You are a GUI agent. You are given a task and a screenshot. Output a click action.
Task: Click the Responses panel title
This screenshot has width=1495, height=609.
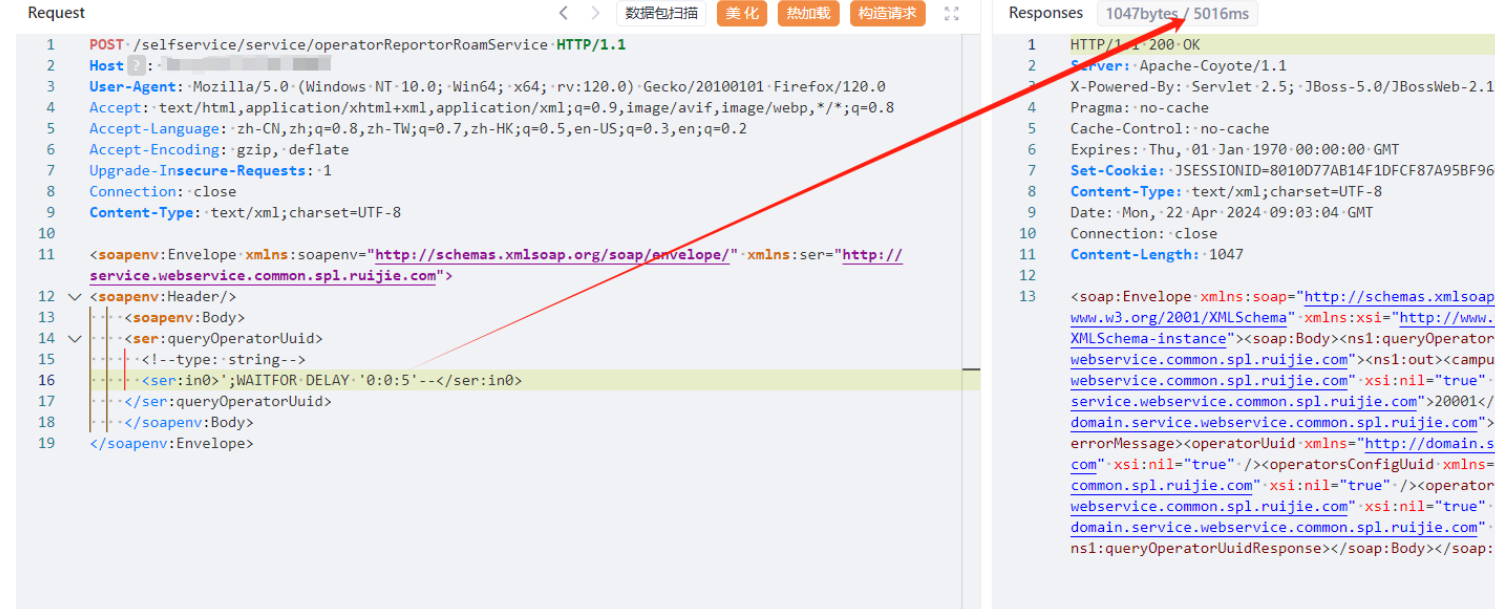1045,13
